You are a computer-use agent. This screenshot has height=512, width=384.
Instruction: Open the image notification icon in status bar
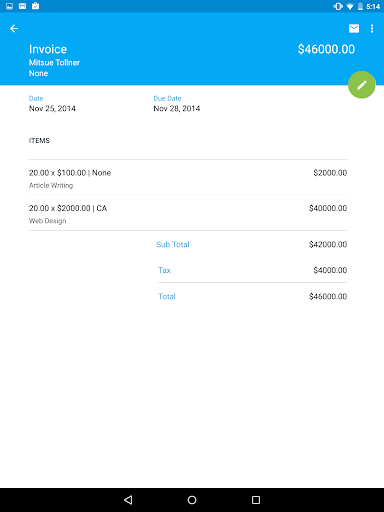pos(10,6)
